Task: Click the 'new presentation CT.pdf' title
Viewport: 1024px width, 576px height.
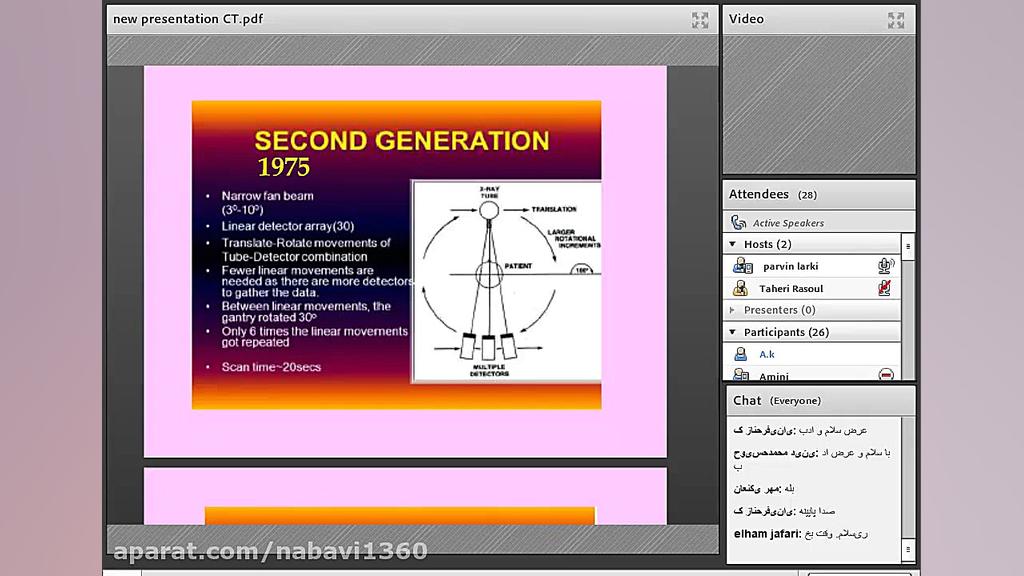Action: point(188,19)
